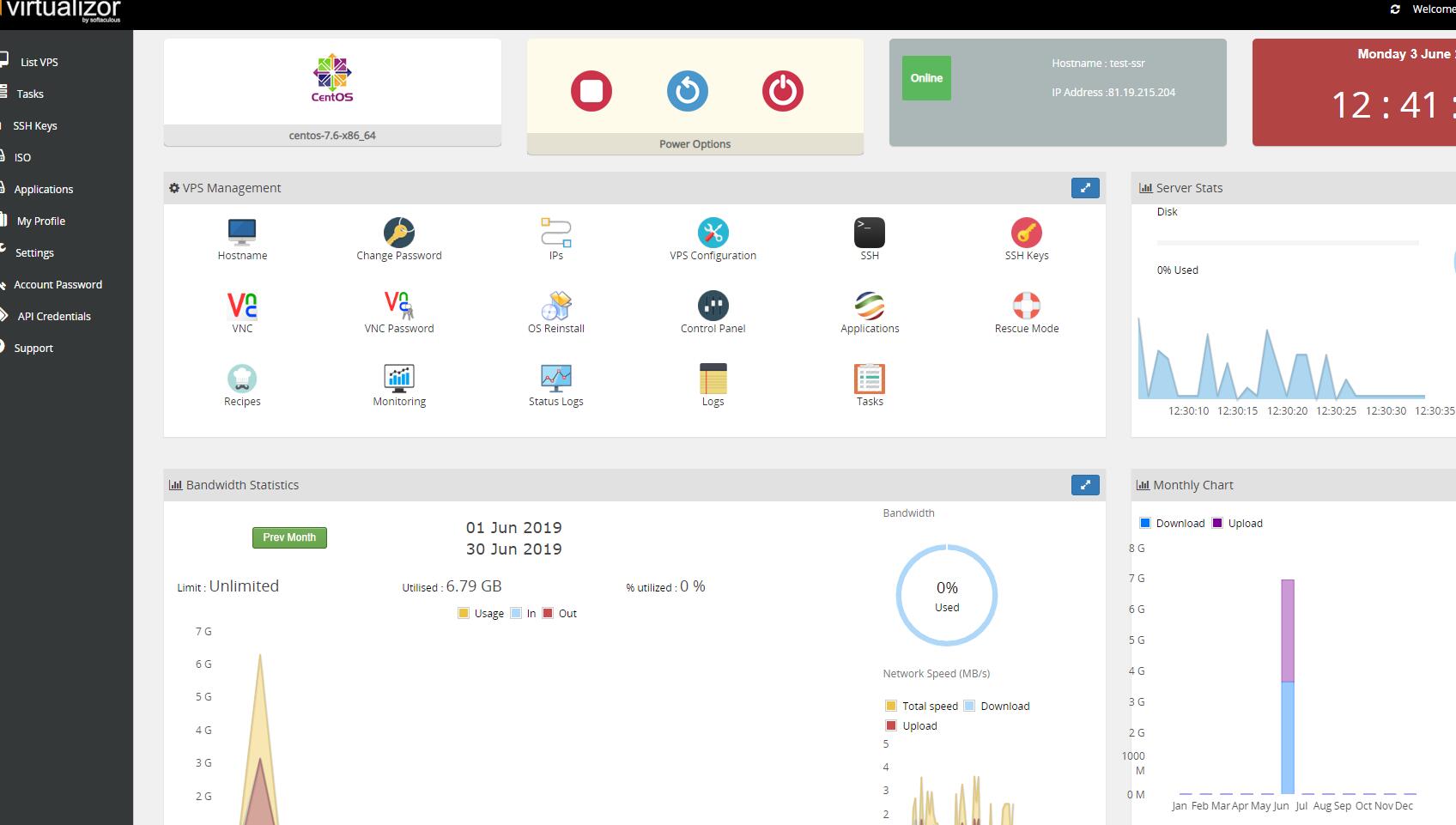
Task: Open Rescue Mode lifebuoy icon
Action: point(1026,306)
